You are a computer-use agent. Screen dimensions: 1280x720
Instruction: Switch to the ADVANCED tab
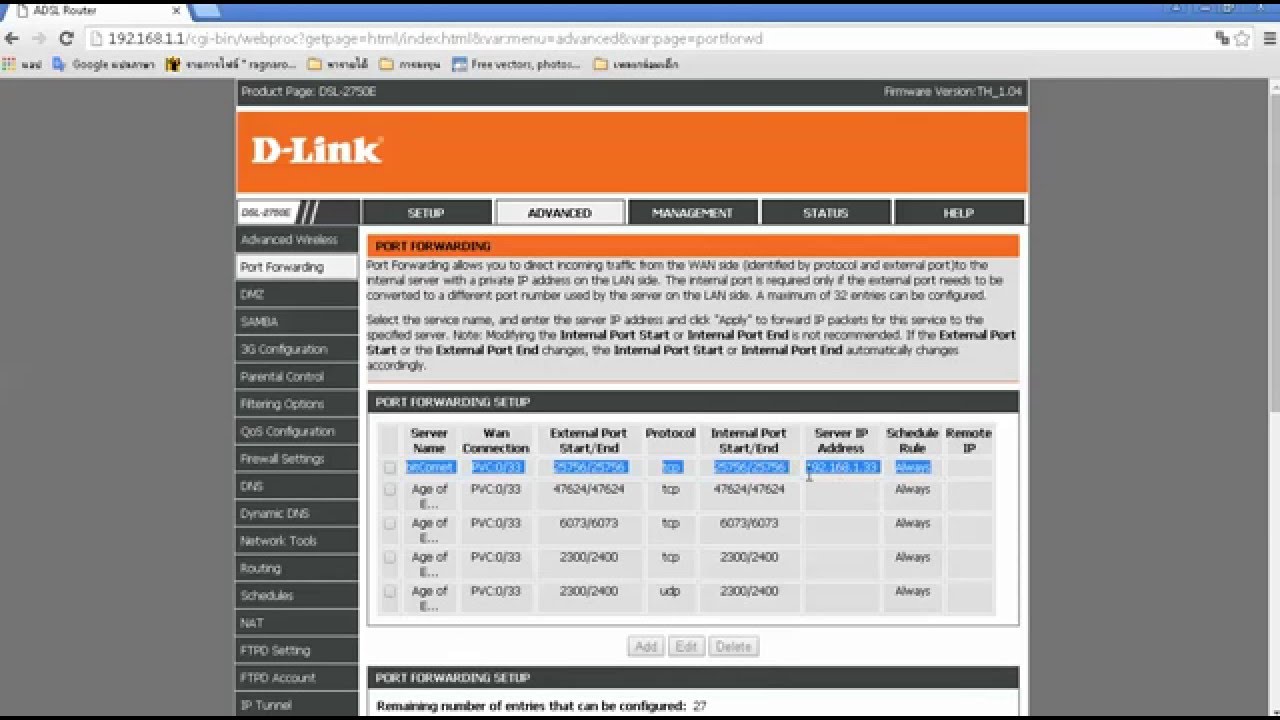point(560,212)
